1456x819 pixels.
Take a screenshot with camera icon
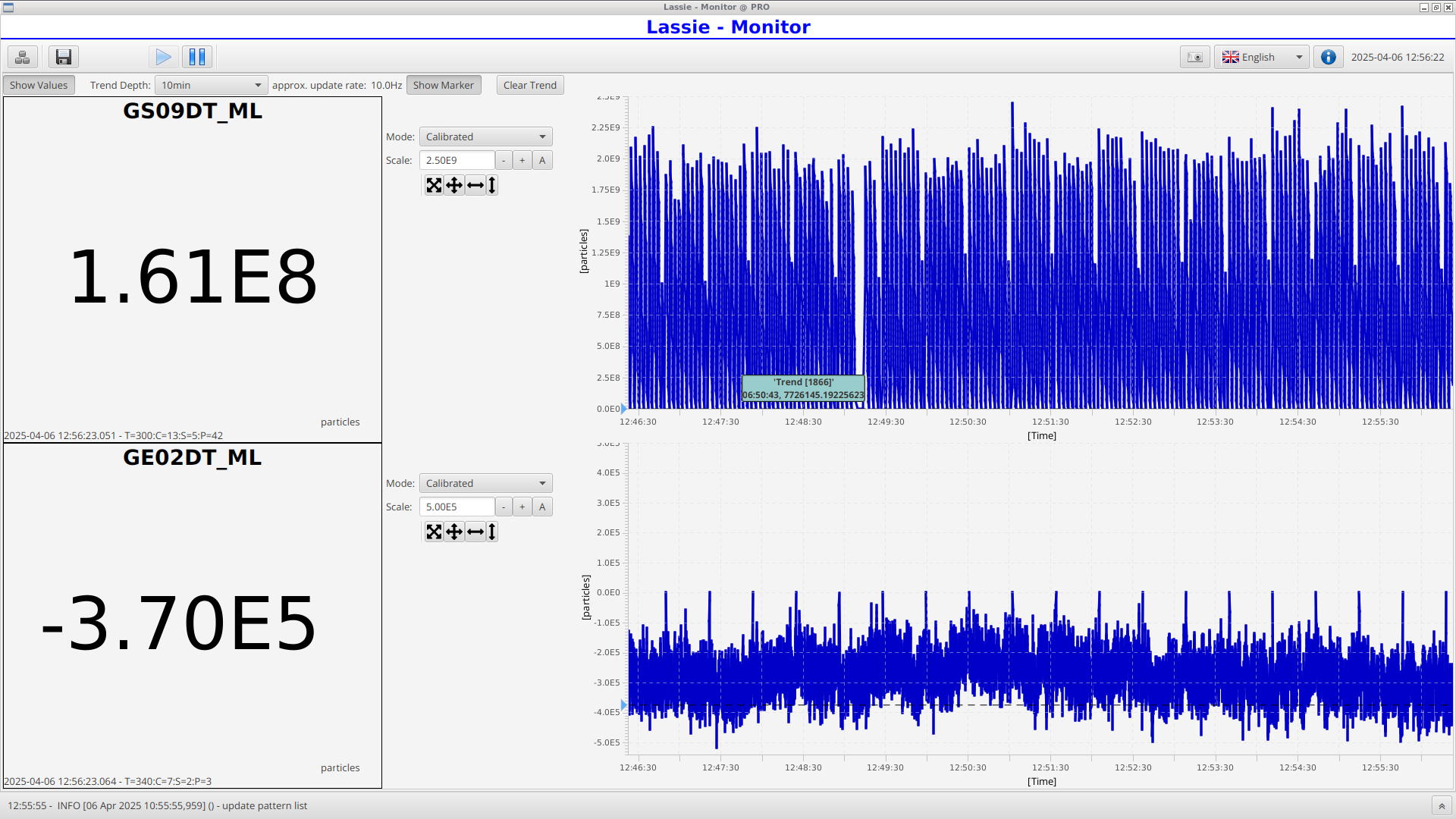1194,57
